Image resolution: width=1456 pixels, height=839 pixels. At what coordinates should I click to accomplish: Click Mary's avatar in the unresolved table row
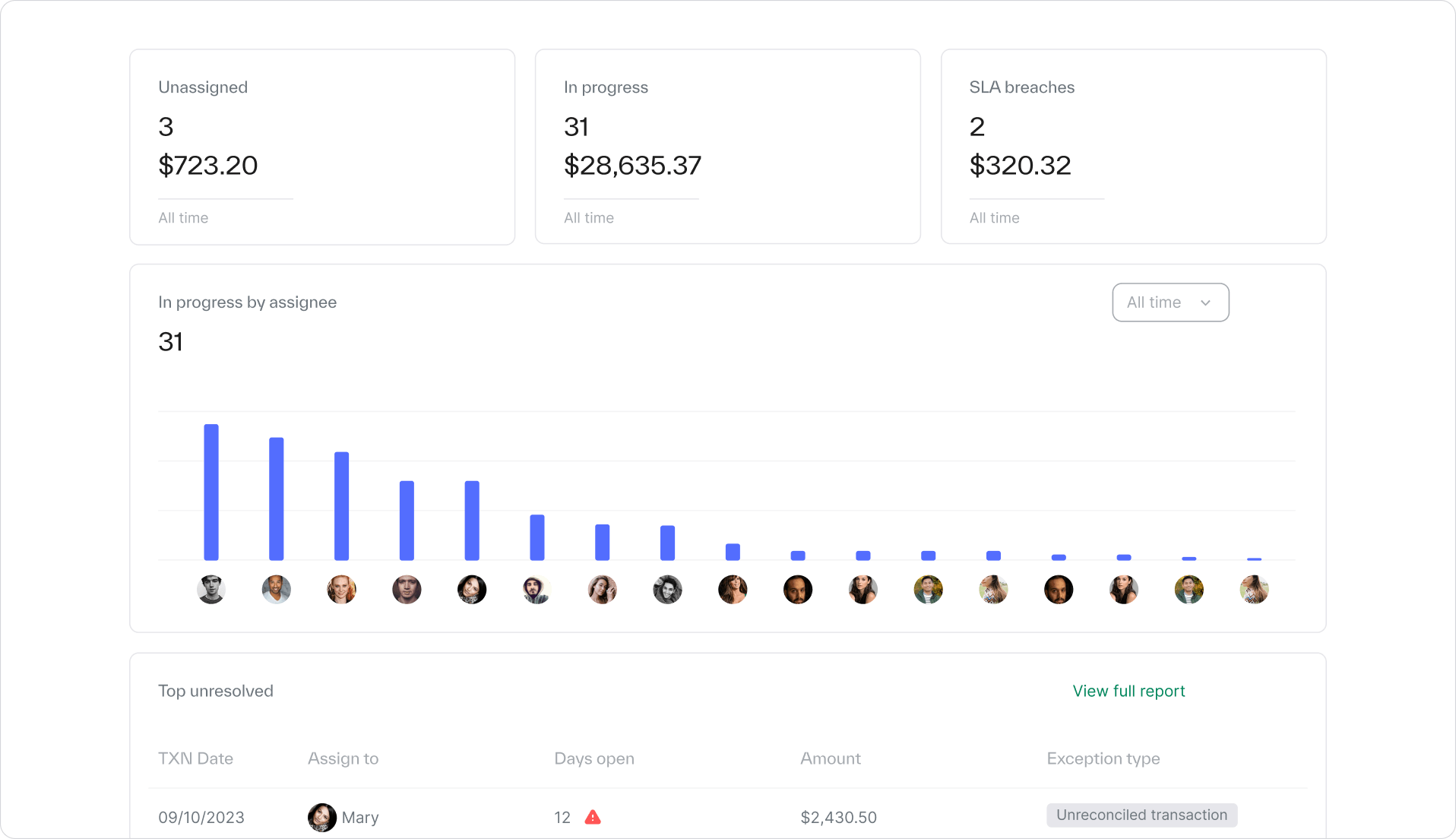tap(321, 818)
